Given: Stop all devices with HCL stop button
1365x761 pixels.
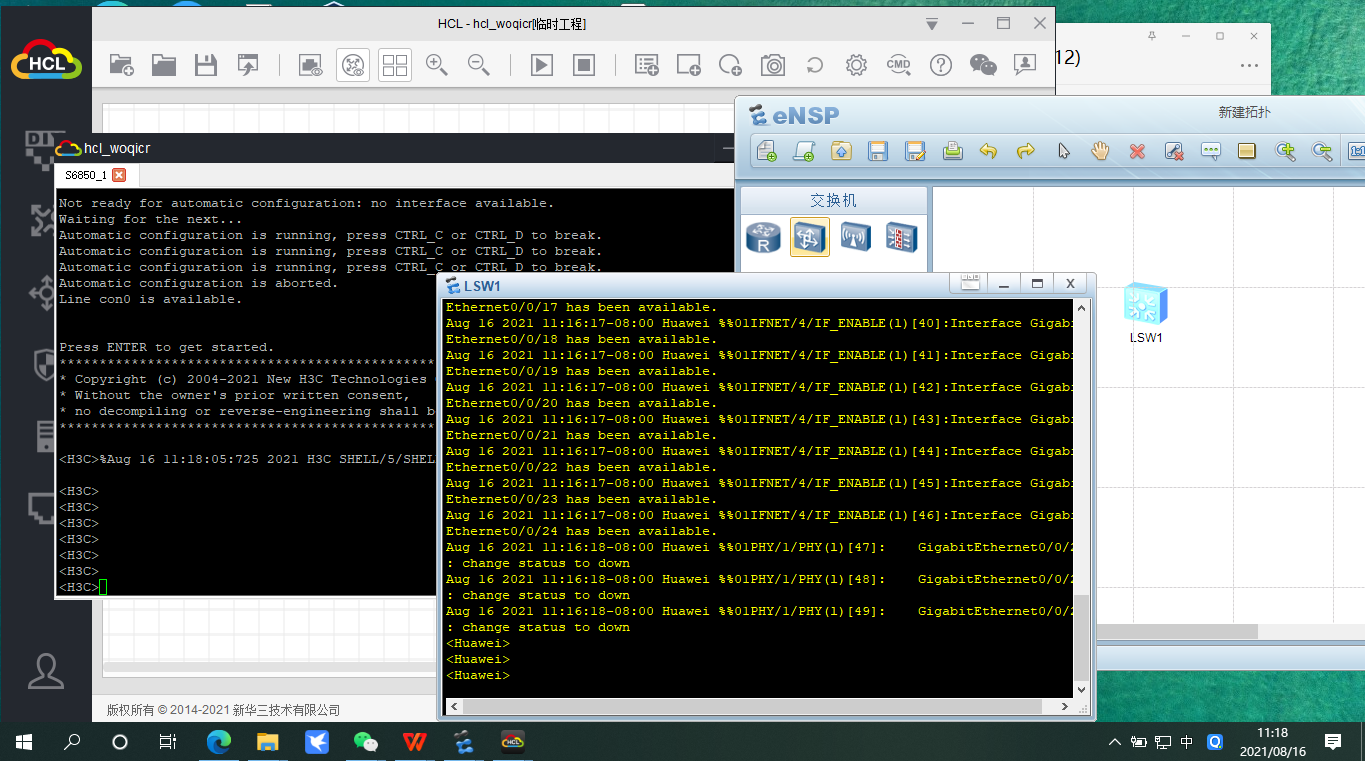Looking at the screenshot, I should (584, 65).
